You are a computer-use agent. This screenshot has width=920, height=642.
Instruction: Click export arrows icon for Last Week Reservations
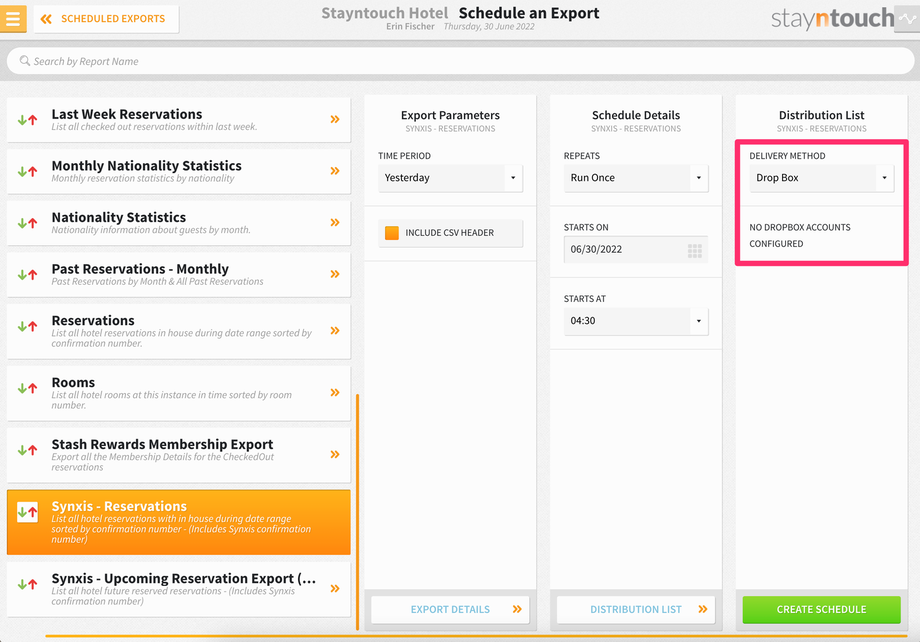point(28,120)
